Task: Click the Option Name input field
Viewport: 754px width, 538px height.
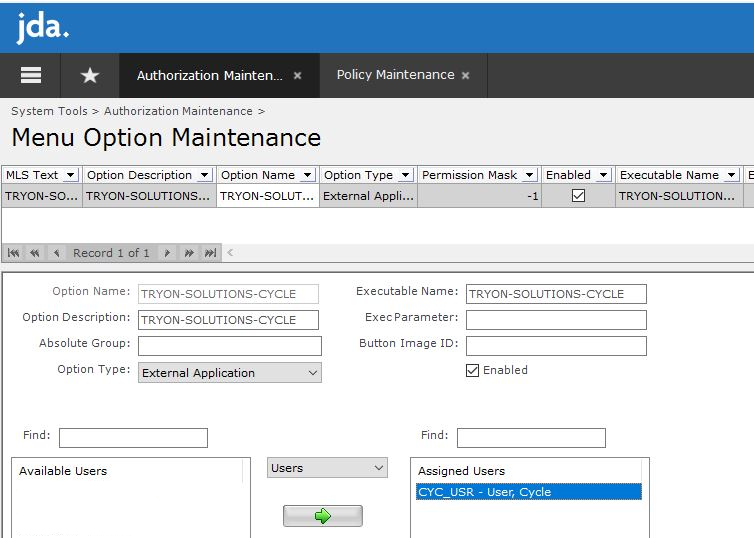Action: click(x=228, y=294)
